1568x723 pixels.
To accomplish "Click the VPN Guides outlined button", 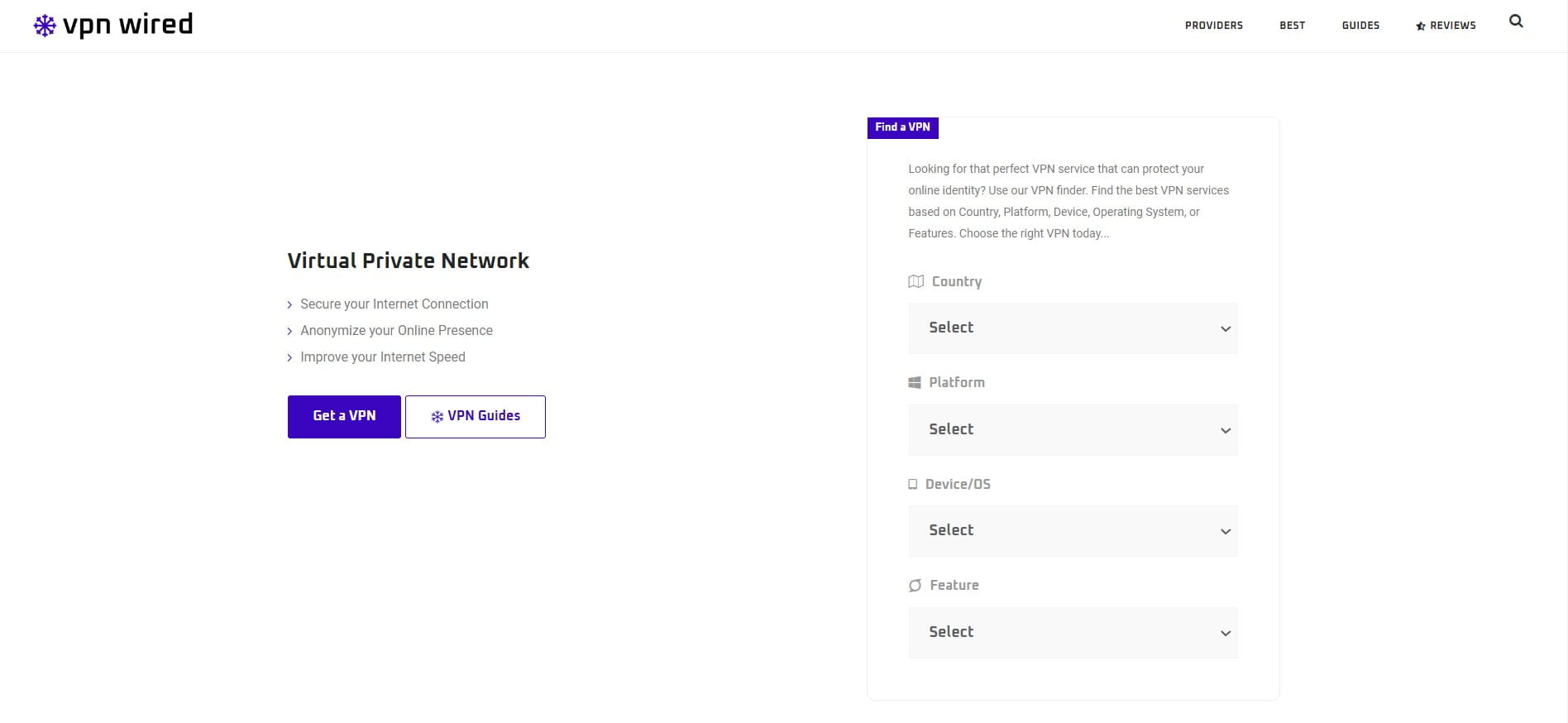I will [x=476, y=417].
